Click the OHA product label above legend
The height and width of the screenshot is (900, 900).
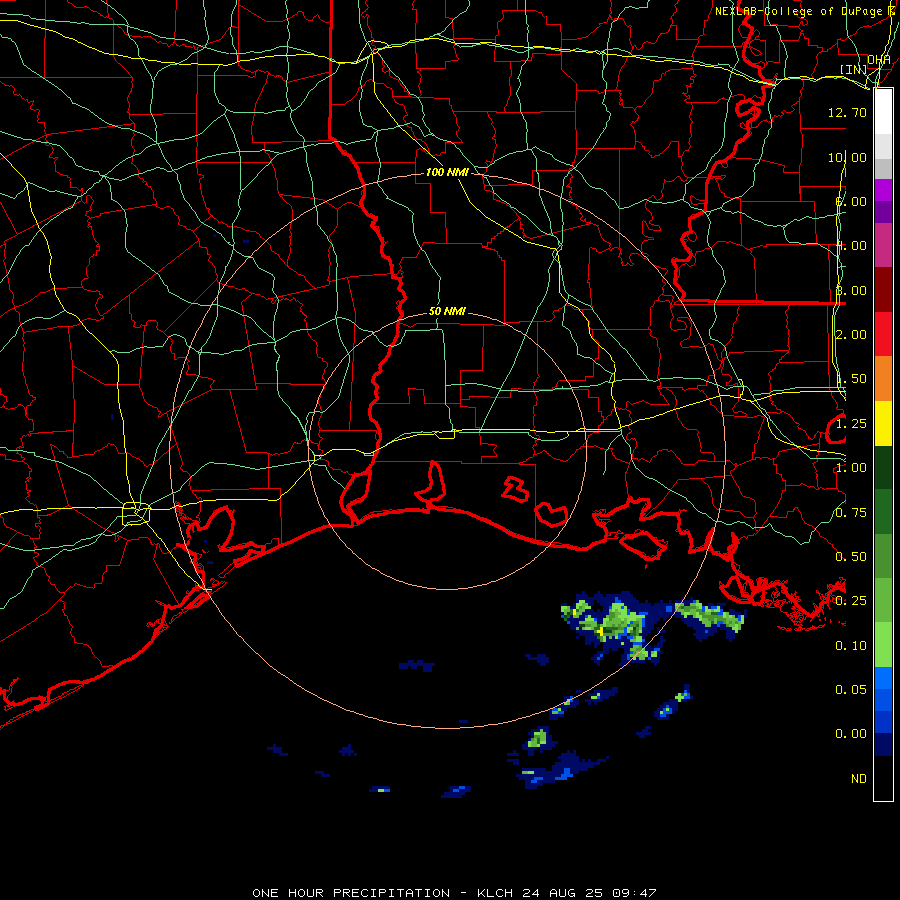[878, 60]
